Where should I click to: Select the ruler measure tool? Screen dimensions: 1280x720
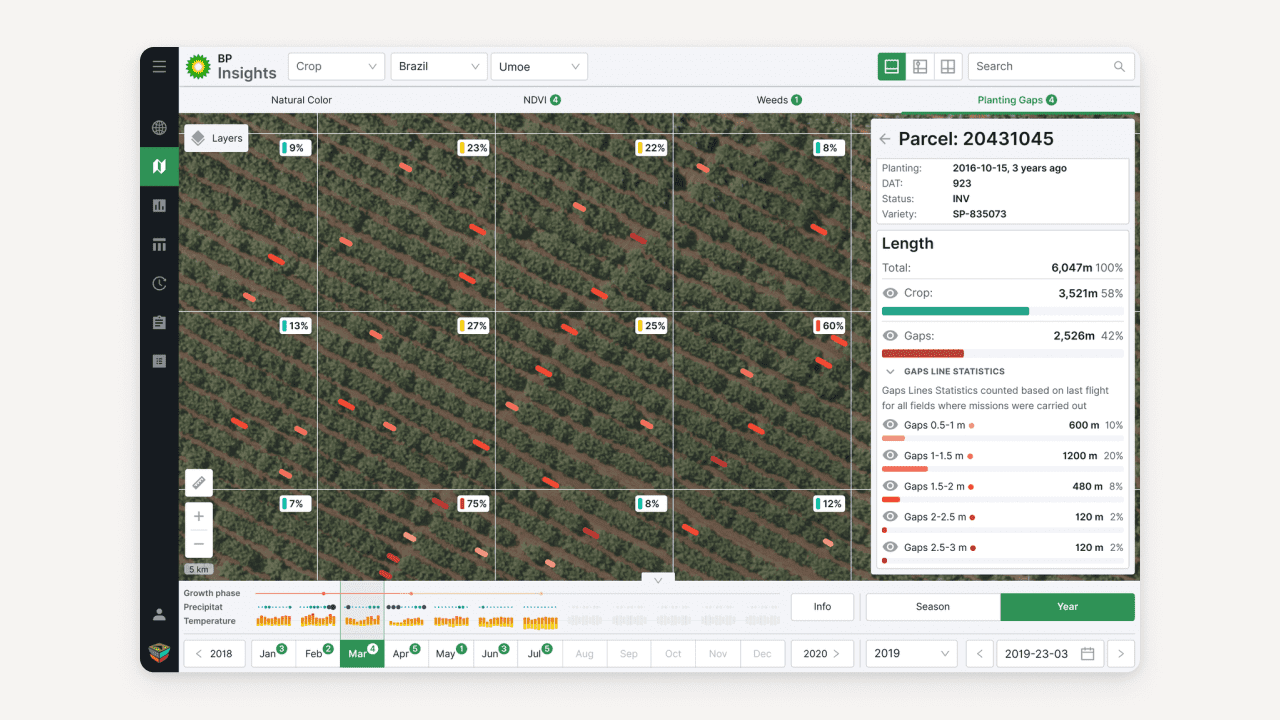point(199,483)
